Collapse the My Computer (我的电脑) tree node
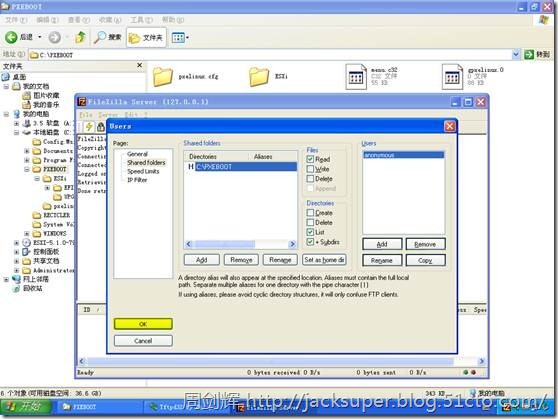This screenshot has width=558, height=419. pyautogui.click(x=6, y=114)
